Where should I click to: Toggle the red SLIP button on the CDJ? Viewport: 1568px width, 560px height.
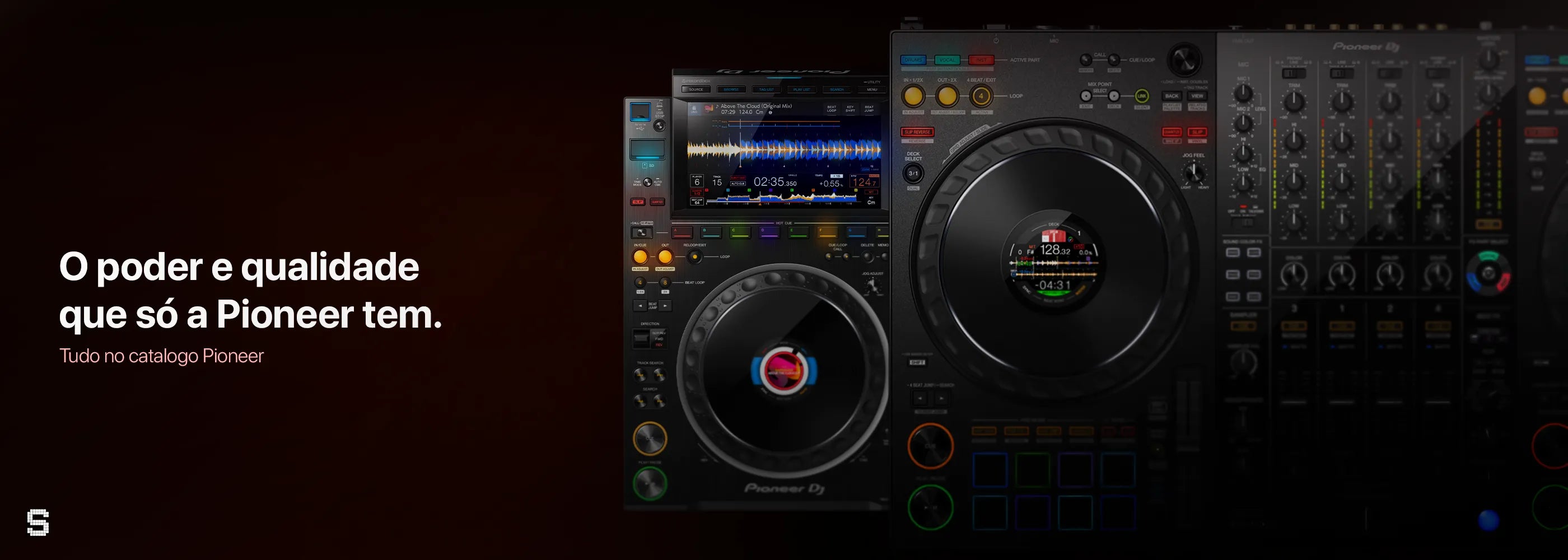click(x=638, y=202)
